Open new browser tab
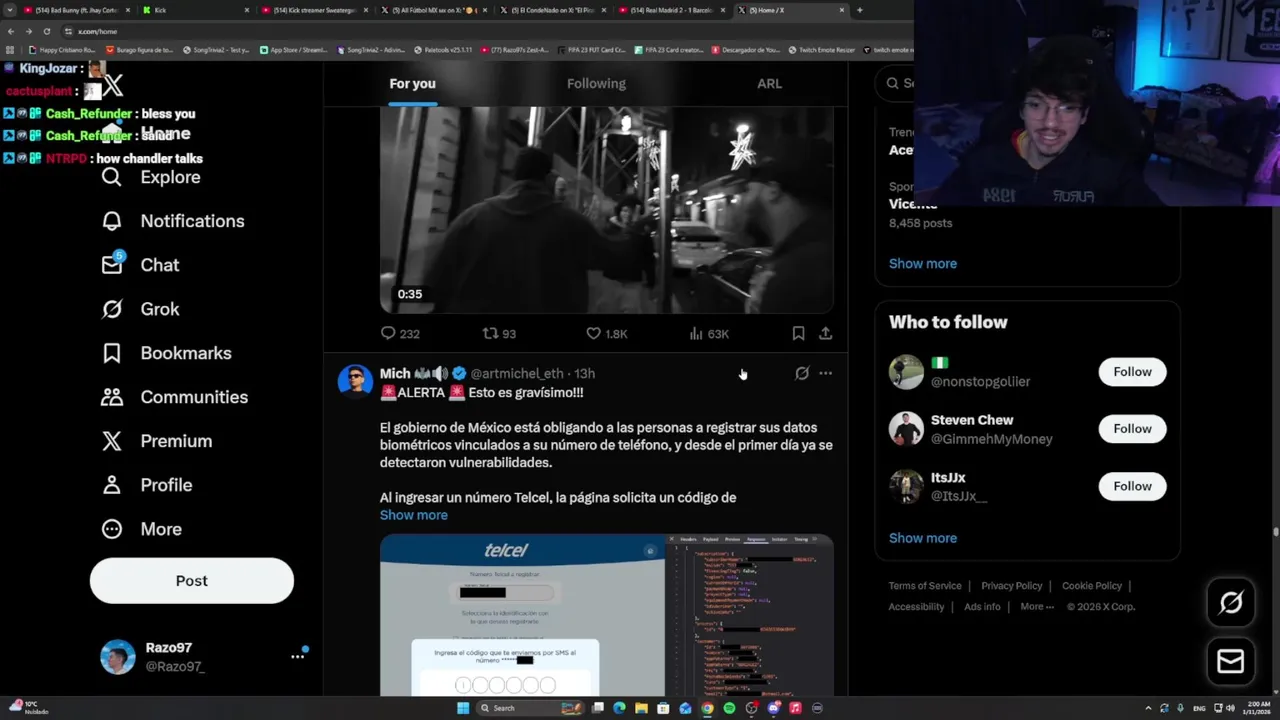The image size is (1280, 720). (860, 10)
